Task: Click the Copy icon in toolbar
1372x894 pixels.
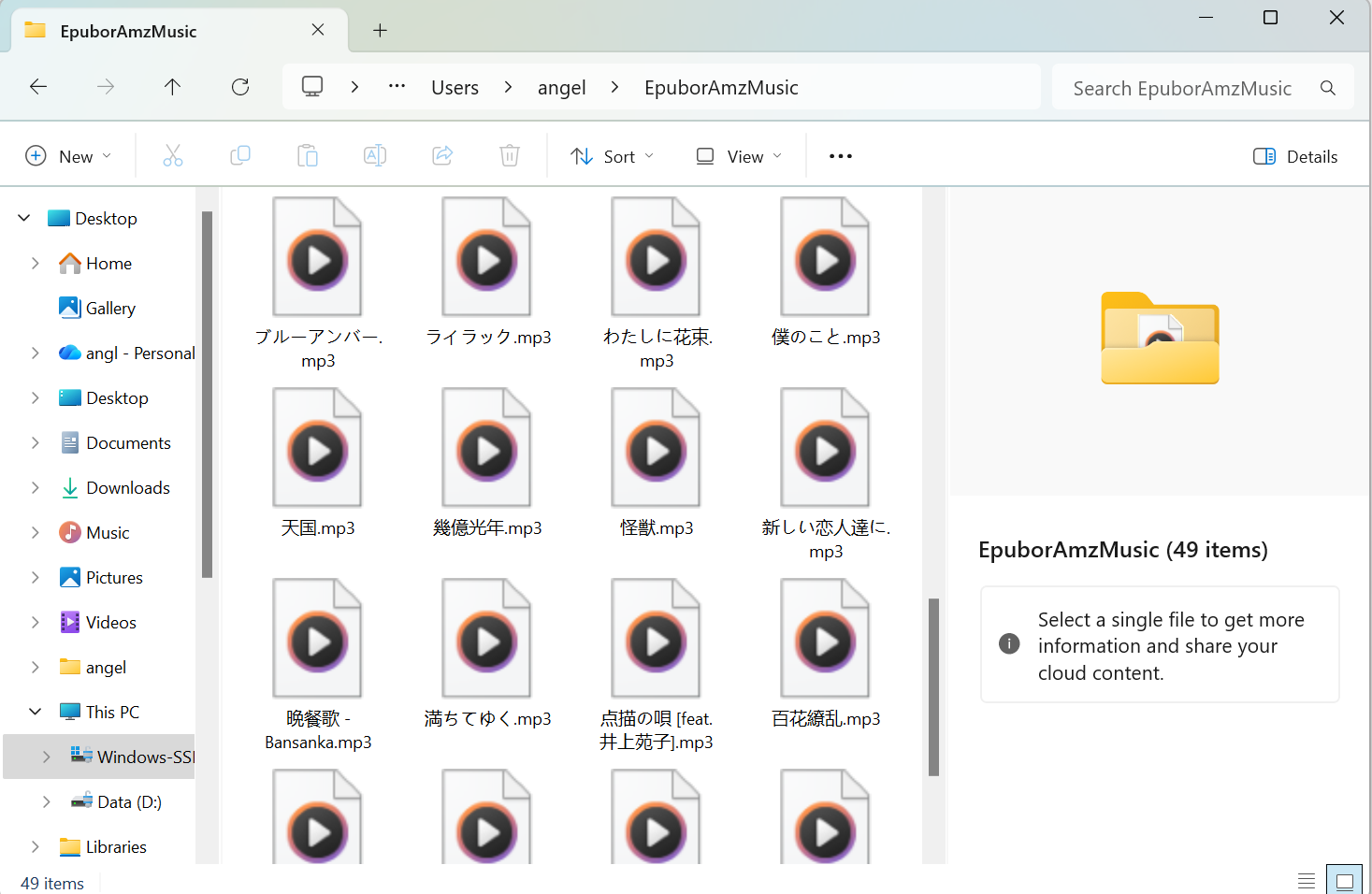Action: [240, 156]
